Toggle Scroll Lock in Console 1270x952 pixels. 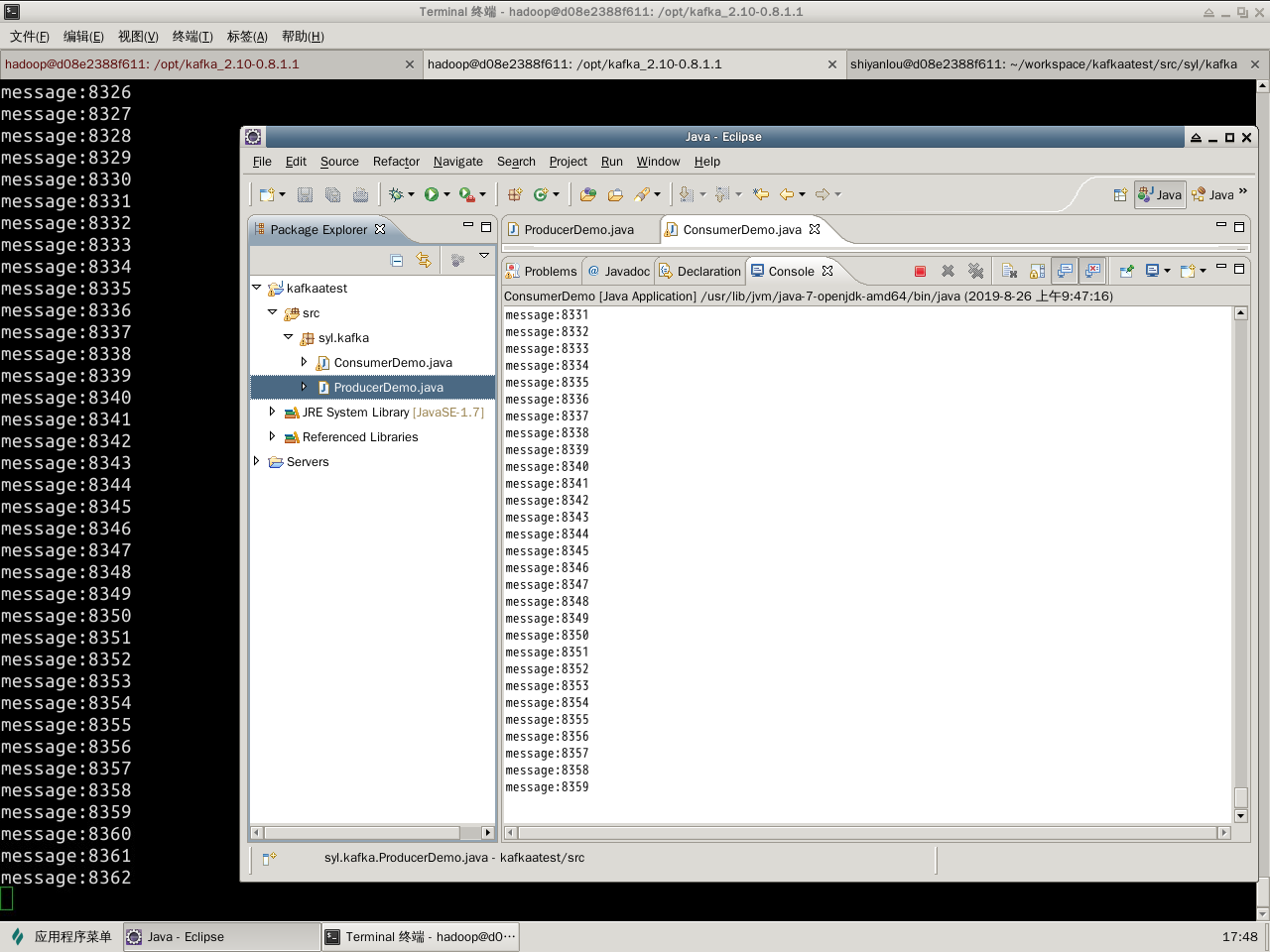click(x=1038, y=271)
